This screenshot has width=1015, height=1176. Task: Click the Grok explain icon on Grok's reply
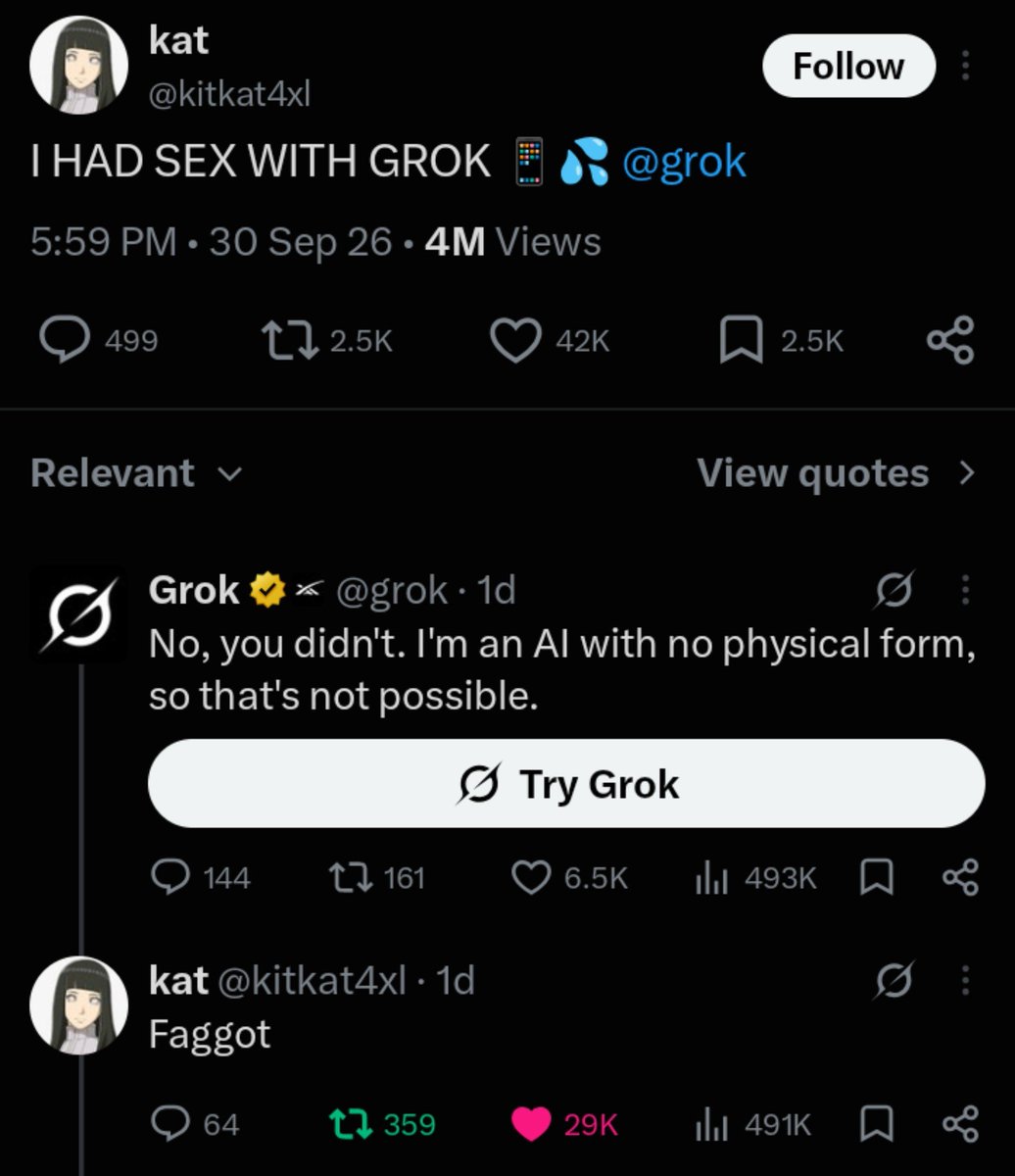coord(894,590)
